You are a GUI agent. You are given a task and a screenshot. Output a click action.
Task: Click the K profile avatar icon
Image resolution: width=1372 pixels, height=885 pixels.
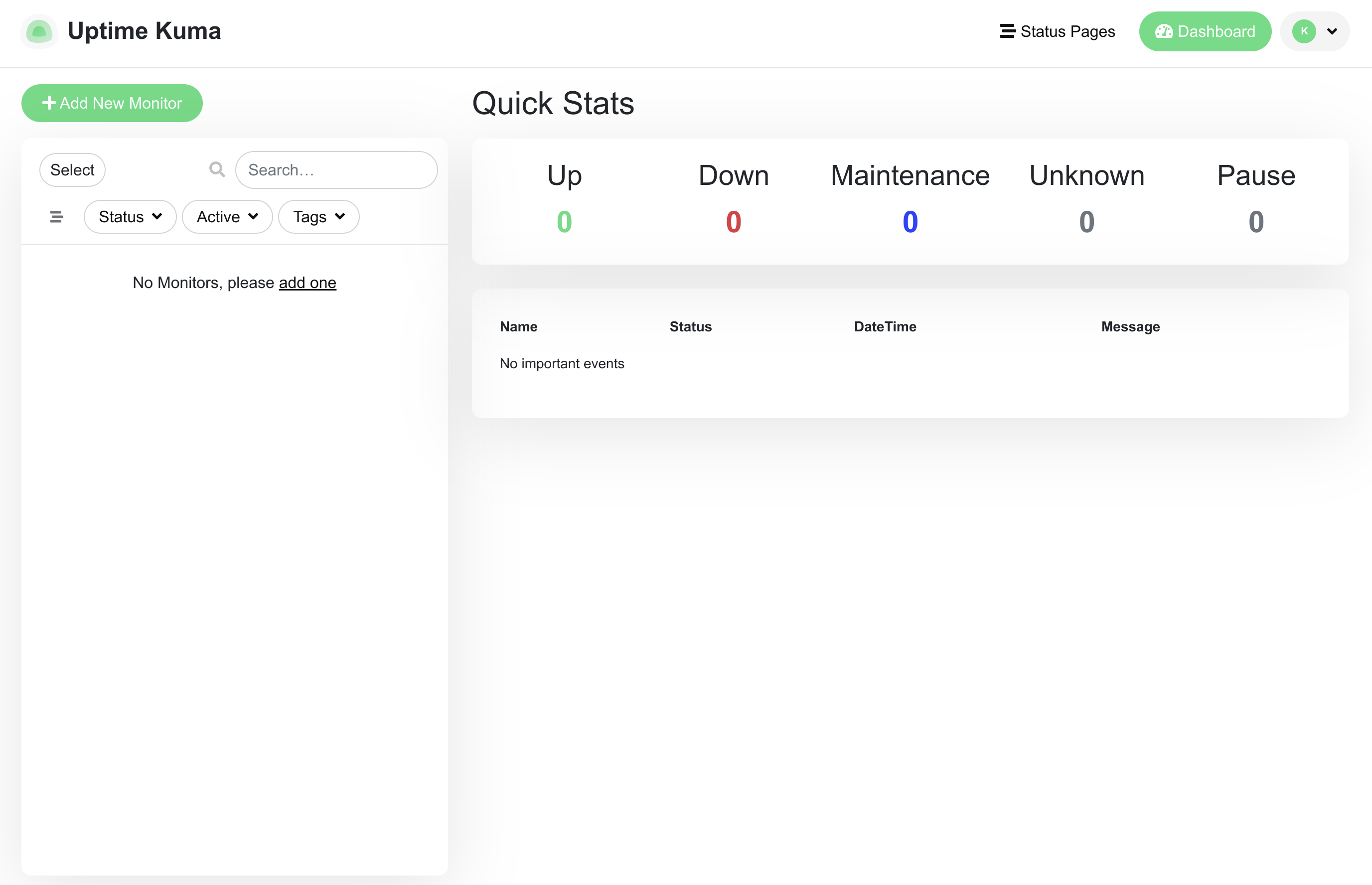pyautogui.click(x=1304, y=31)
